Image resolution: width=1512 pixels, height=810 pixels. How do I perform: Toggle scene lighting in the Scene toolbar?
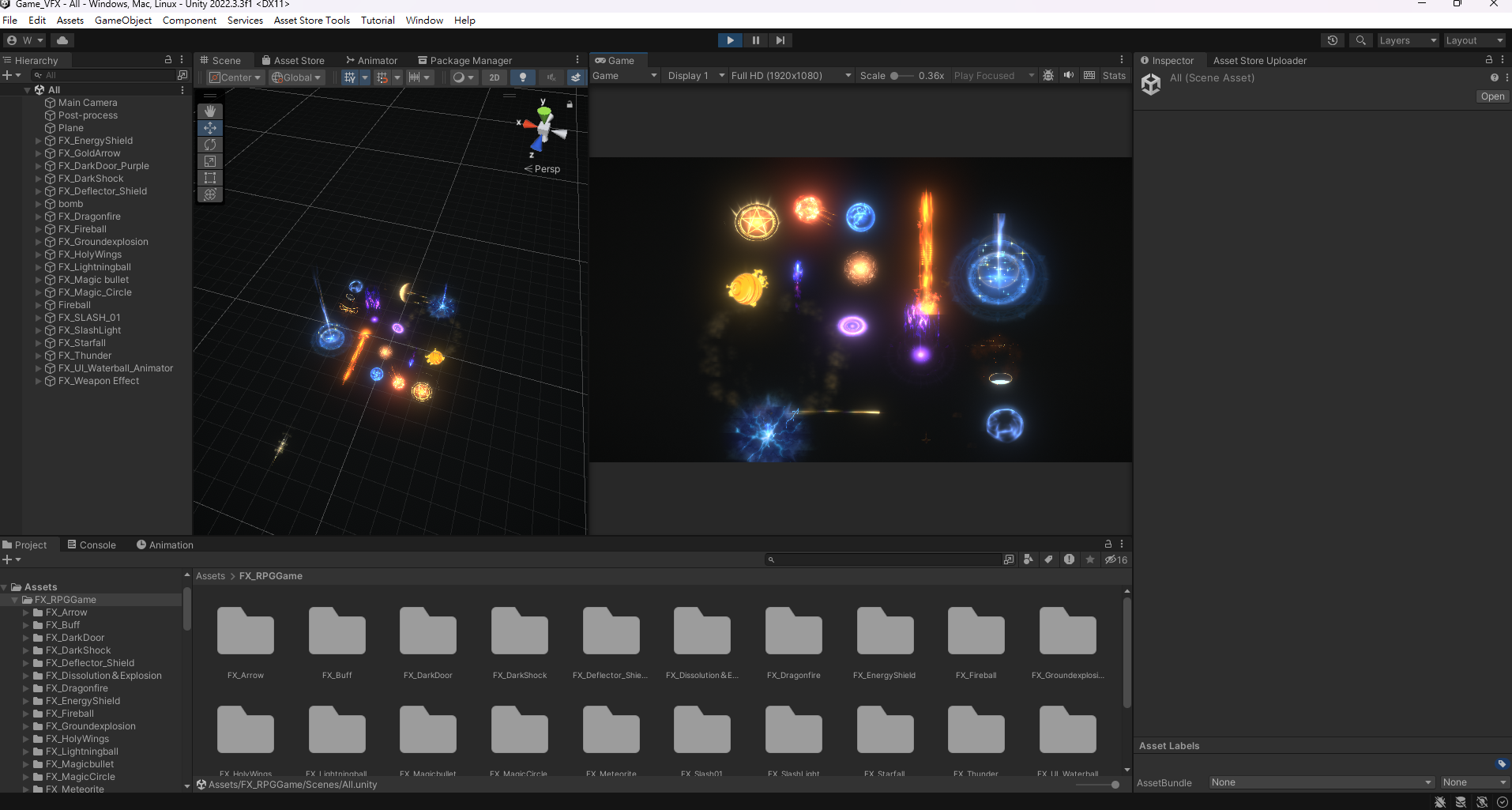click(522, 77)
